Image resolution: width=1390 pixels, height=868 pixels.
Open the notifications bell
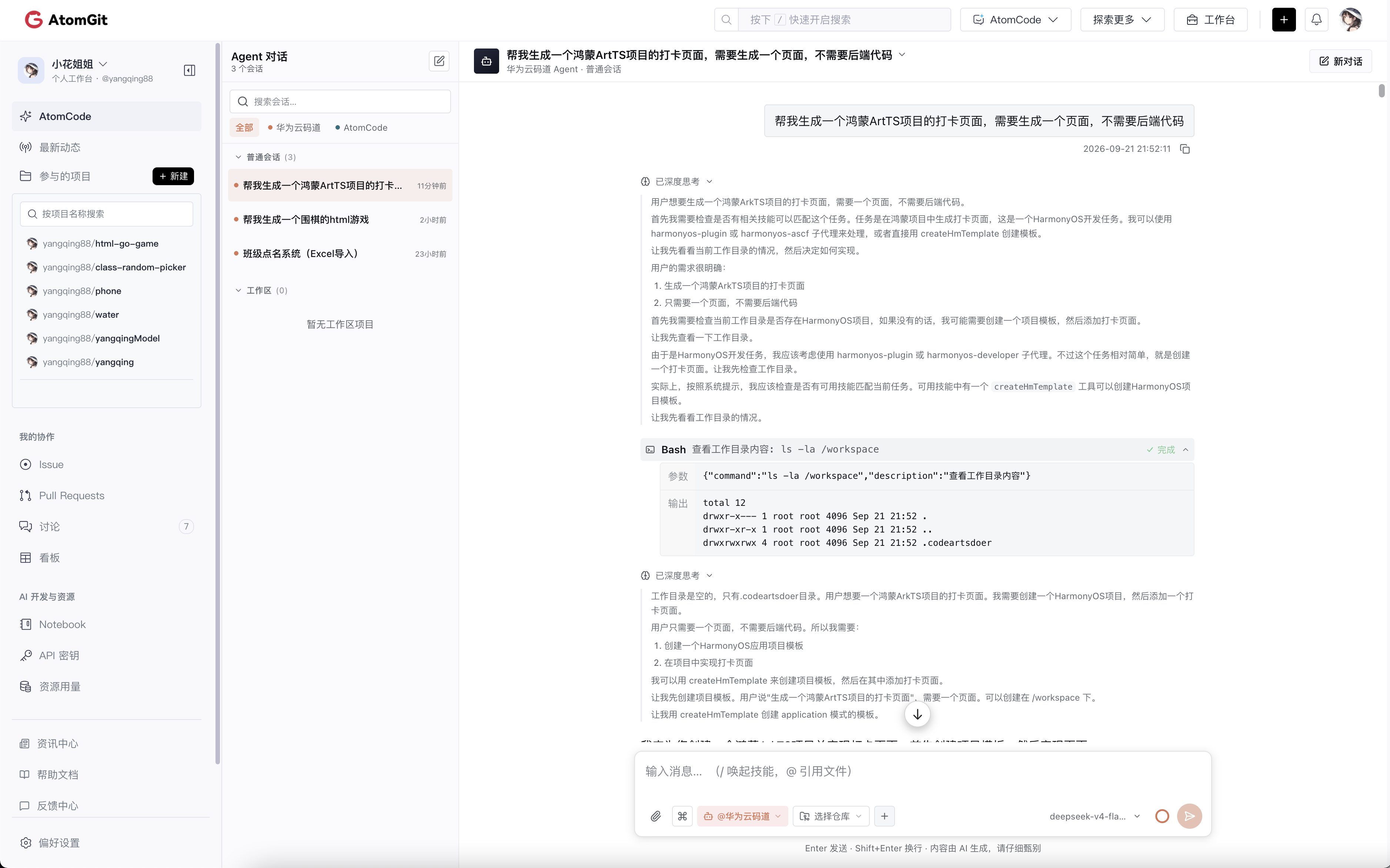pos(1316,20)
